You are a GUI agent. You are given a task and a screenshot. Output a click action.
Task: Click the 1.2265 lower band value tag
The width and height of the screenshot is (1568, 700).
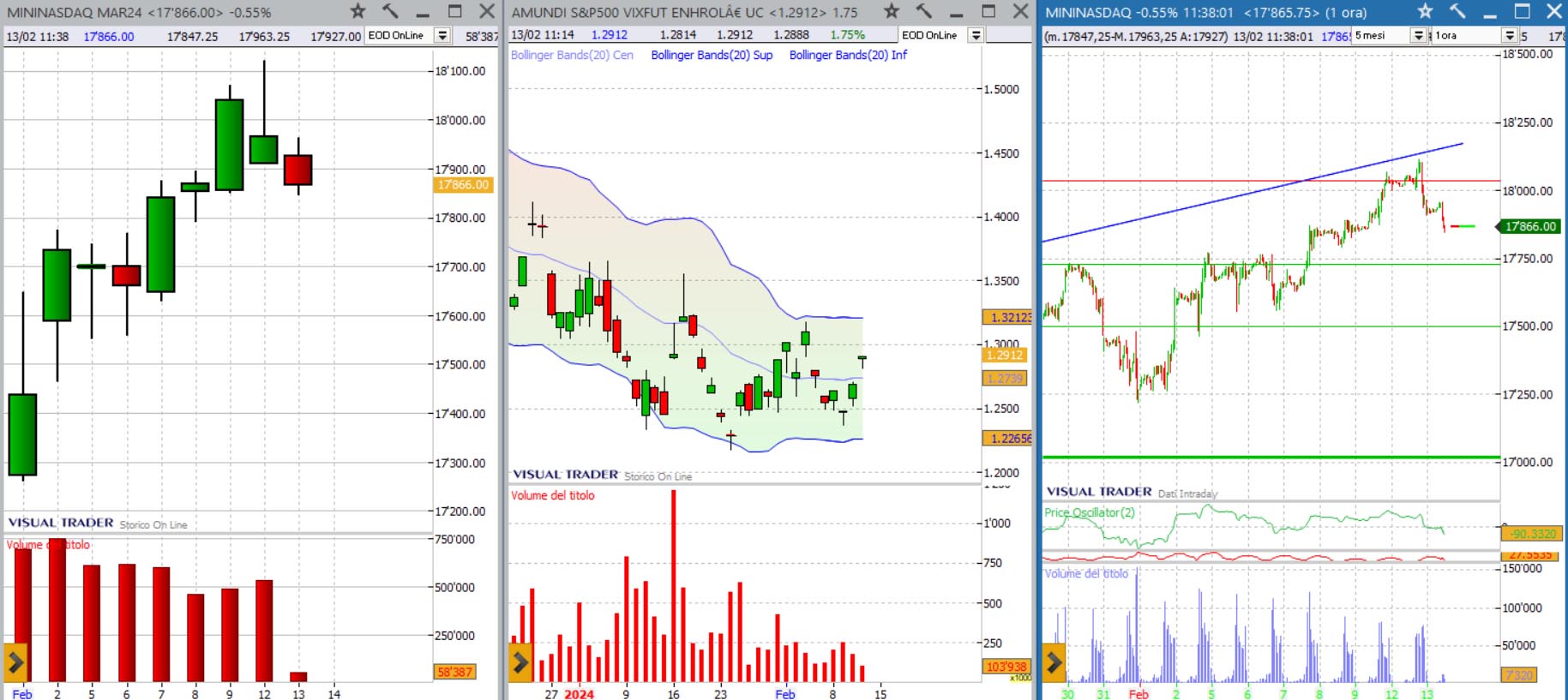tap(1007, 439)
